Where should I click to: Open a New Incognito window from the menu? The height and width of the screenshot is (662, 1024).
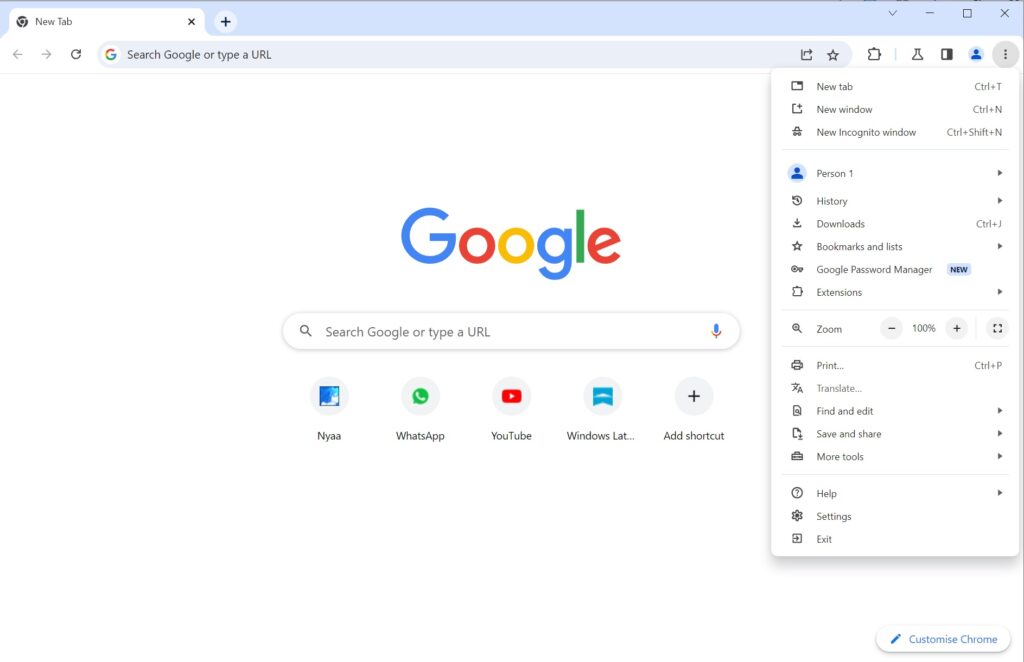click(865, 131)
